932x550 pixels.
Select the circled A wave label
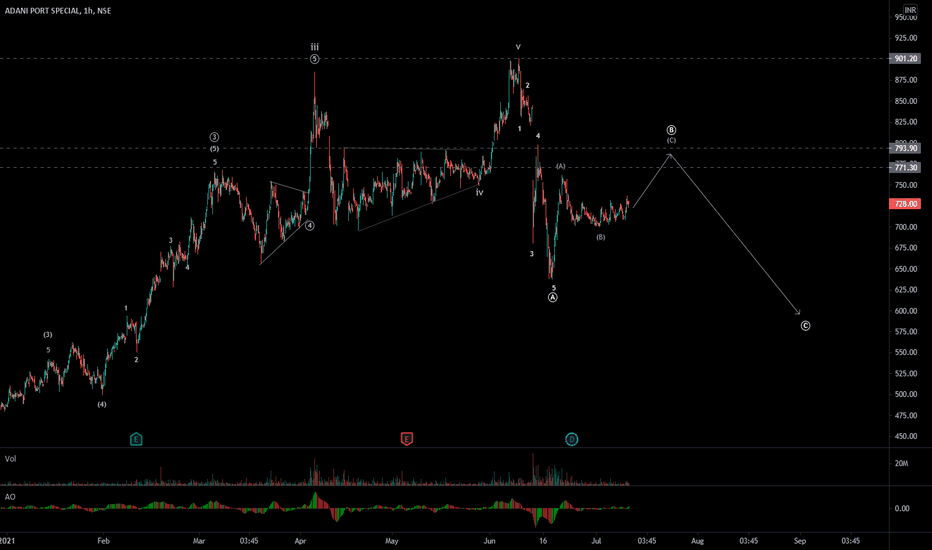pyautogui.click(x=553, y=297)
